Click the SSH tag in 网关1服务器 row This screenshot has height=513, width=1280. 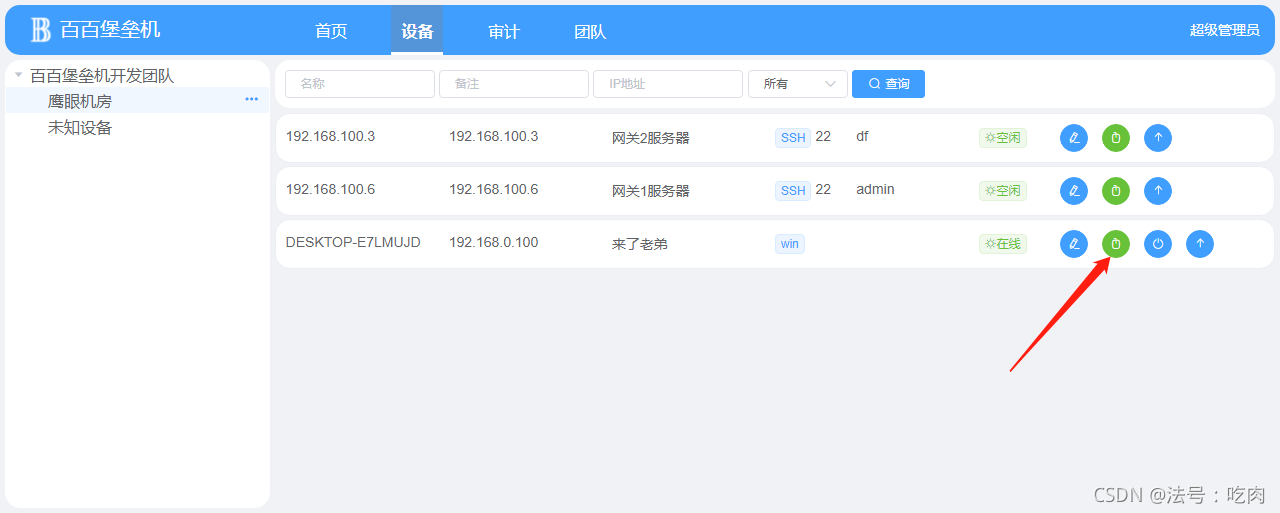[x=793, y=191]
